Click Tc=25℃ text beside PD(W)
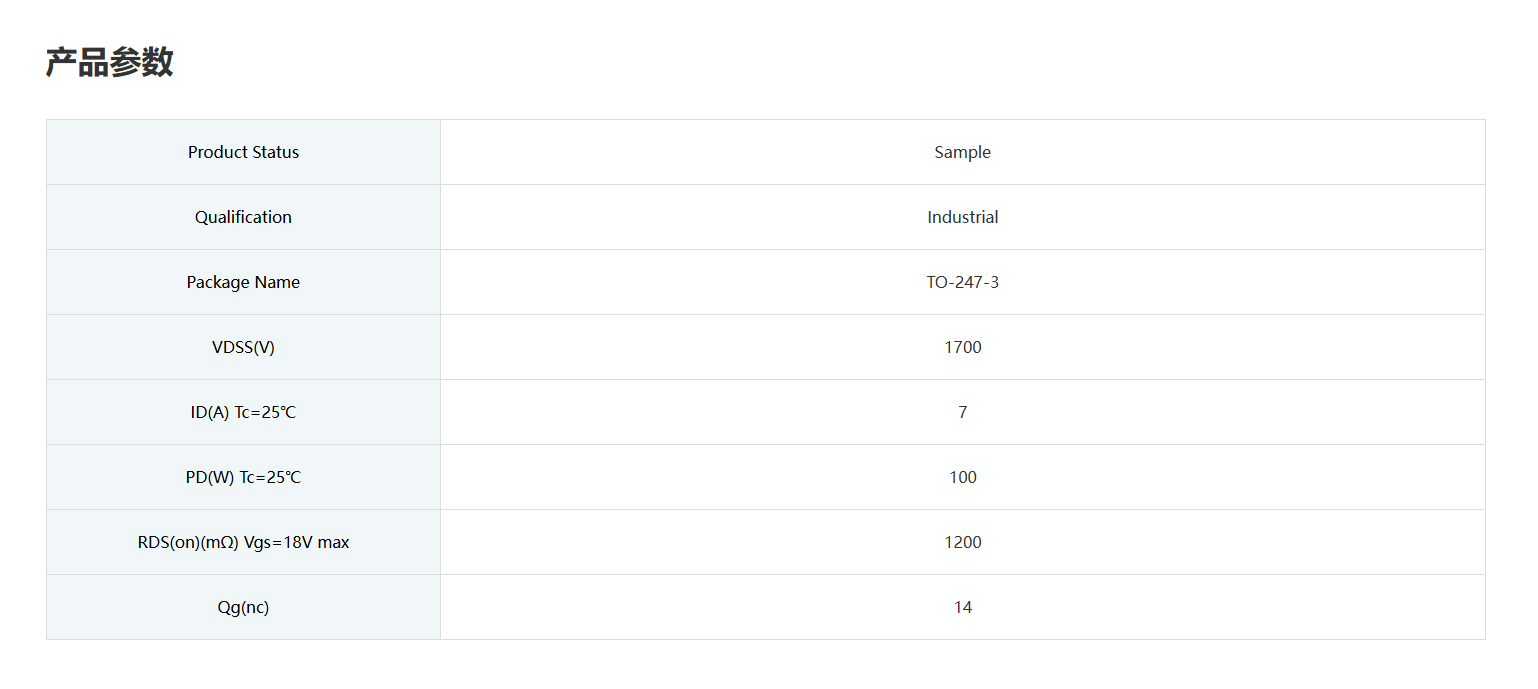1538x689 pixels. pos(270,477)
